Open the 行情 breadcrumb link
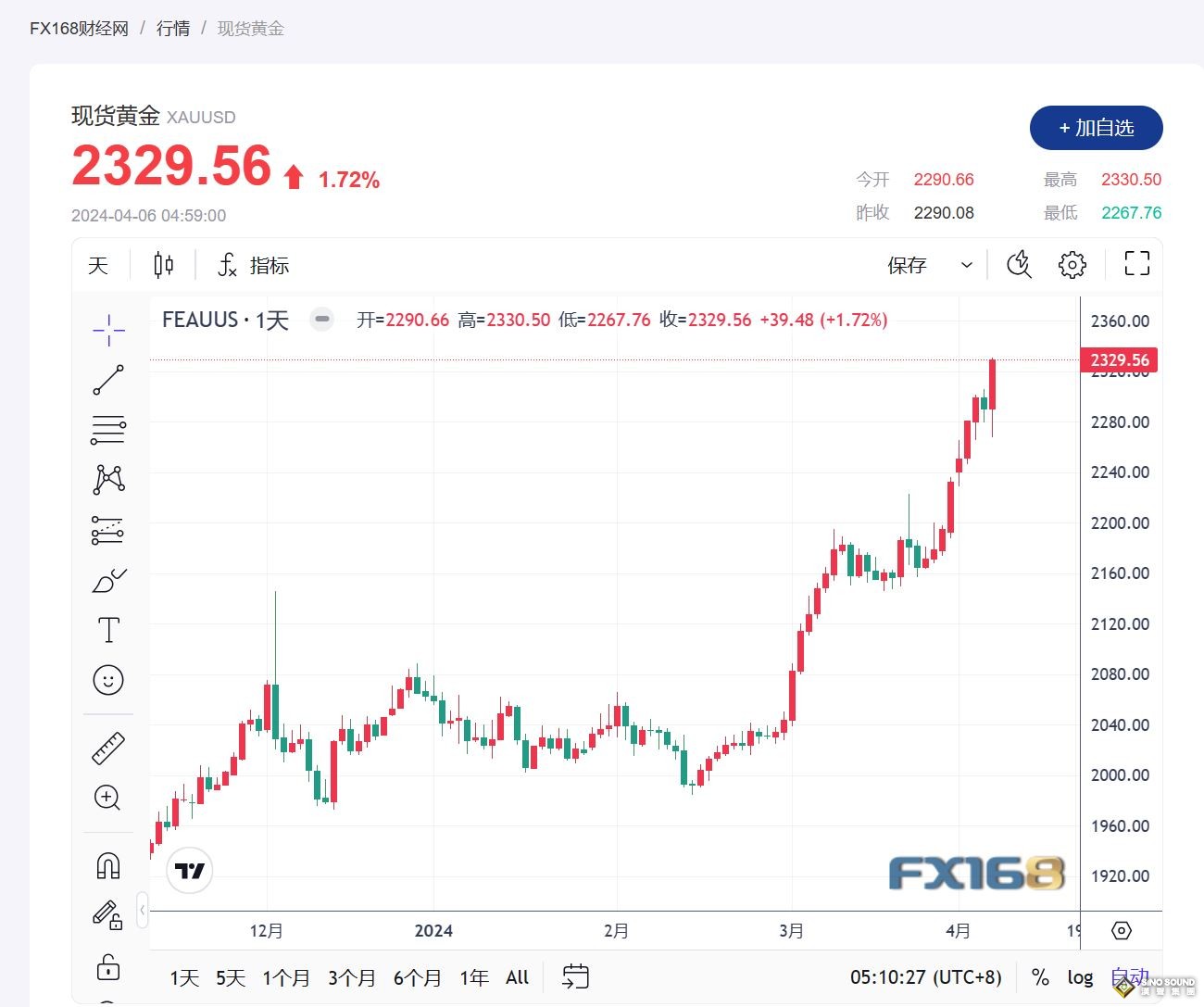1204x1007 pixels. pos(173,29)
